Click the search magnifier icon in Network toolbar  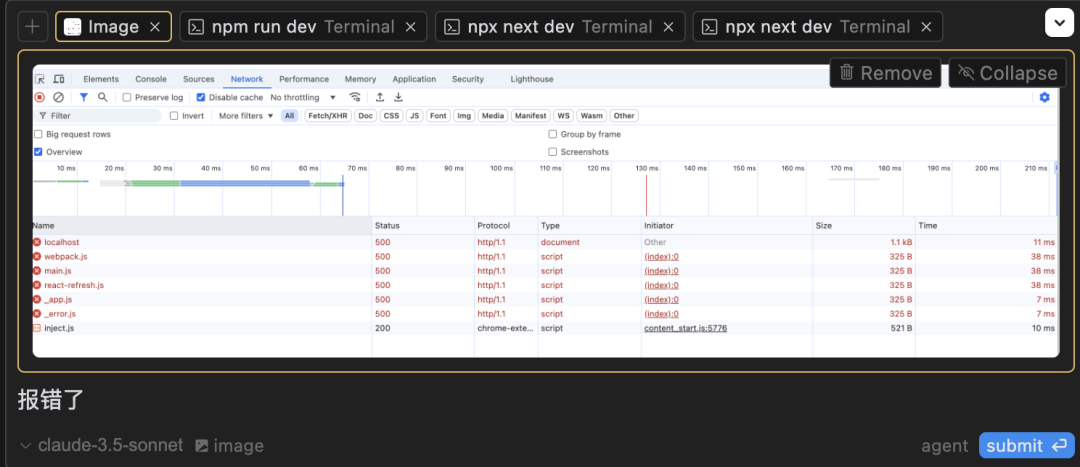[x=103, y=98]
